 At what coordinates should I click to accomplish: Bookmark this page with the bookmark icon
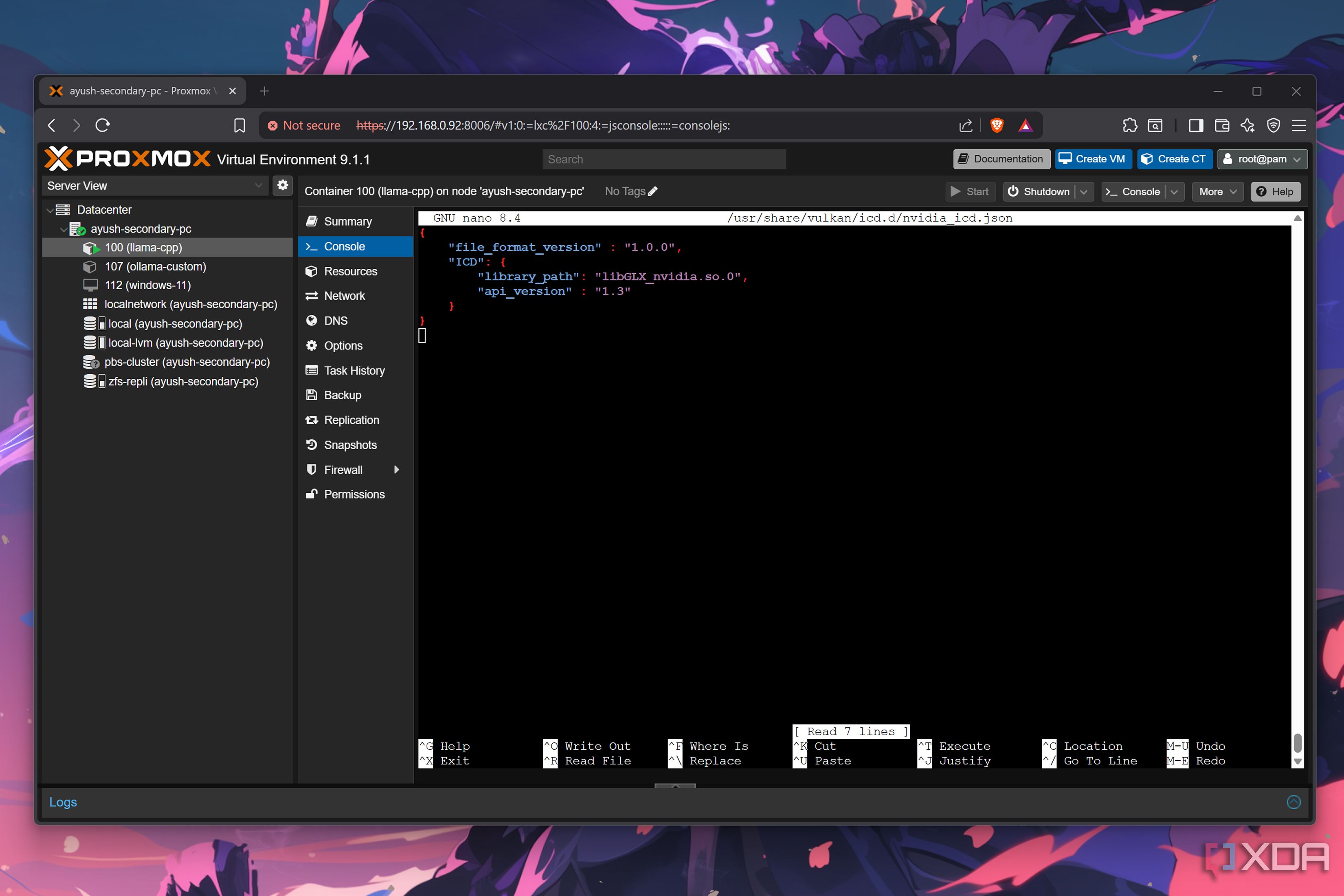239,125
